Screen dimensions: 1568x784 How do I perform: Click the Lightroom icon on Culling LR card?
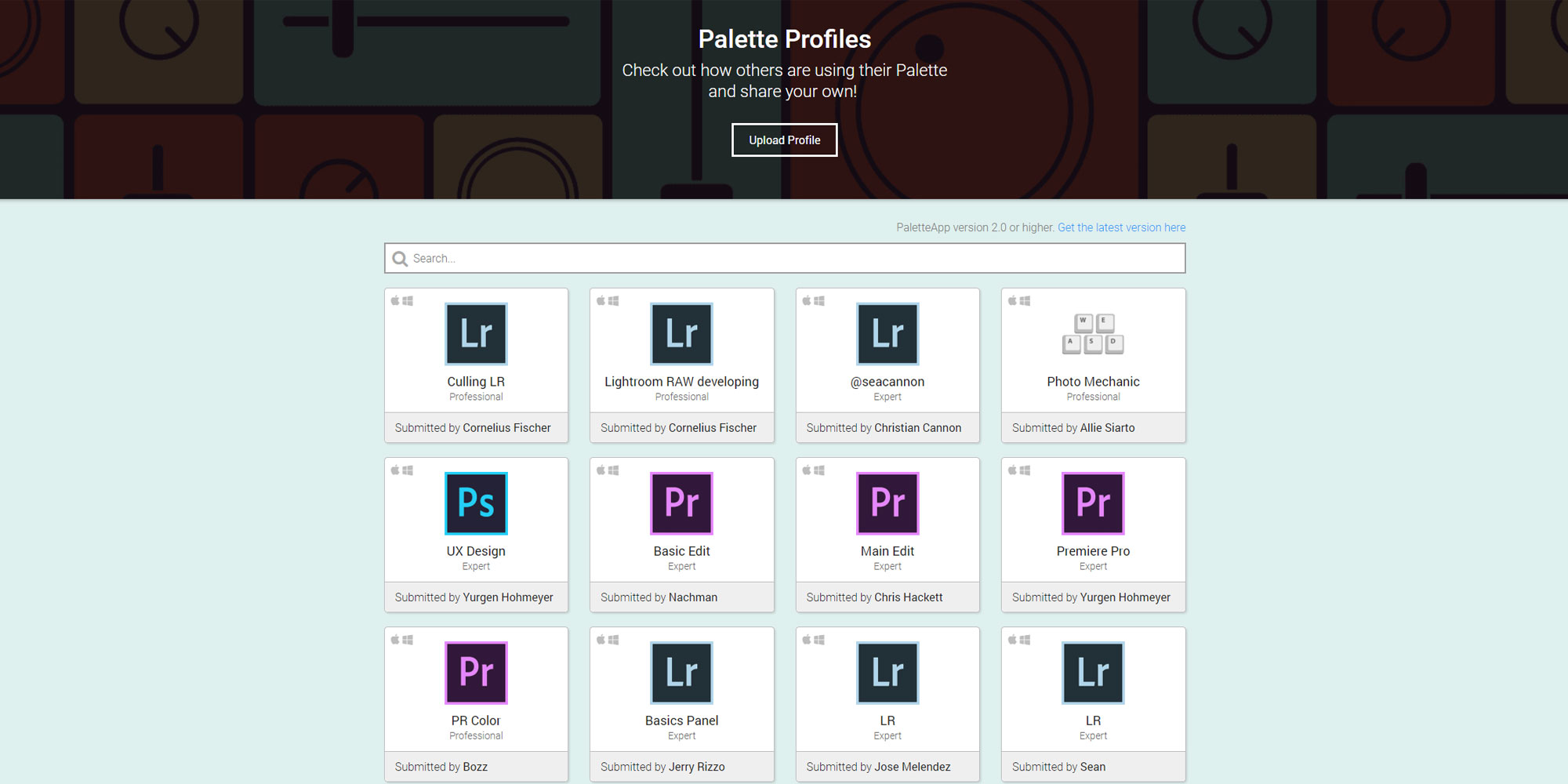[476, 334]
